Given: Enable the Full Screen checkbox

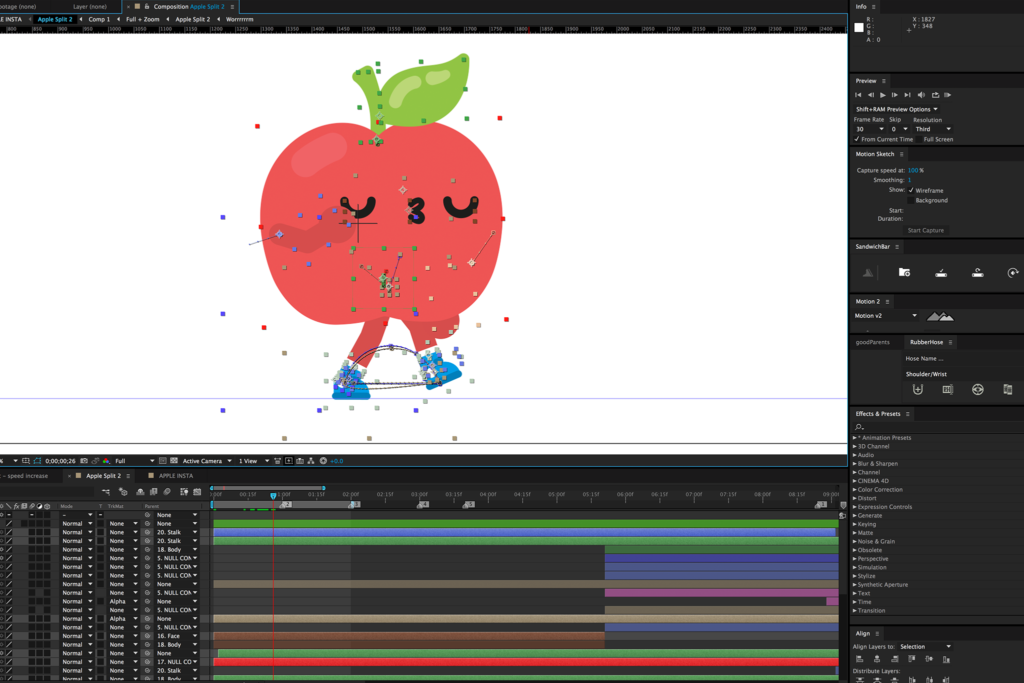Looking at the screenshot, I should 918,139.
